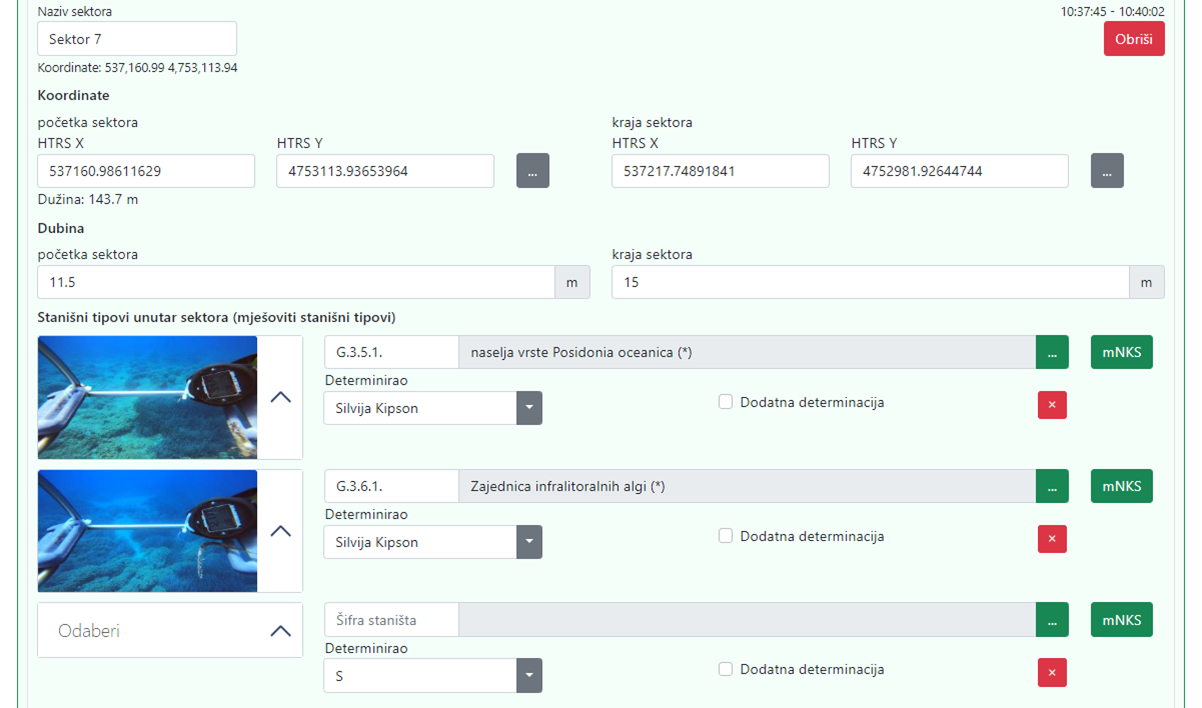Image resolution: width=1202 pixels, height=708 pixels.
Task: Check Dodatna determinacija in the empty row
Action: point(726,670)
